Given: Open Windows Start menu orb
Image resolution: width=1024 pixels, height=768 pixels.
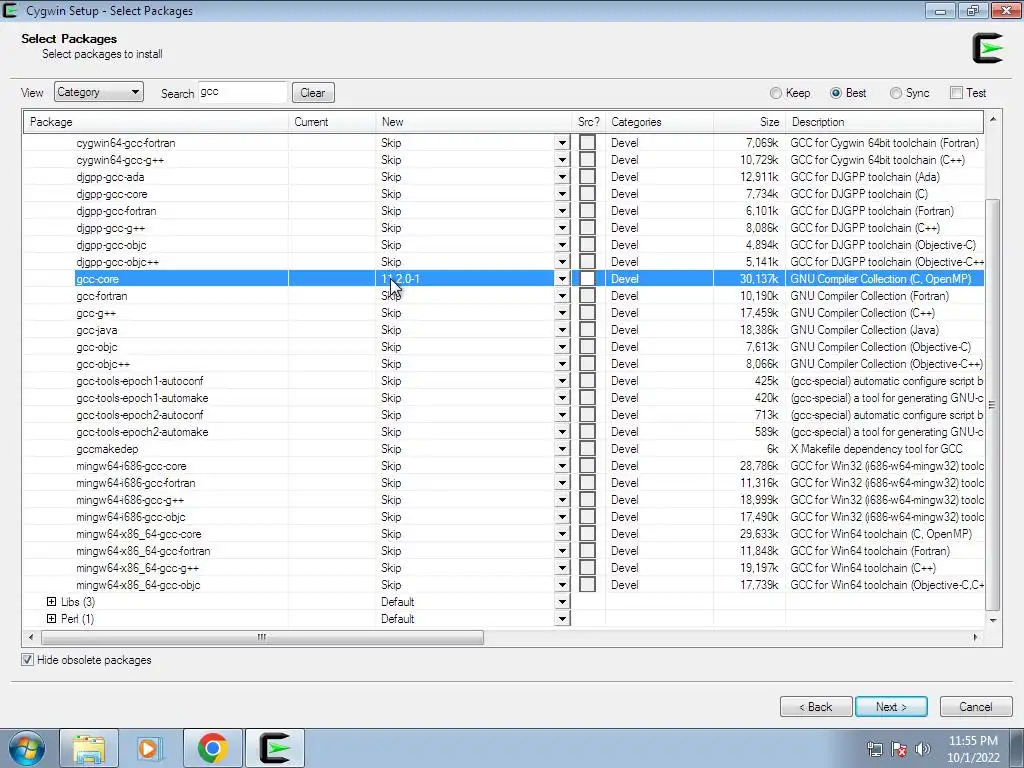Looking at the screenshot, I should tap(26, 748).
